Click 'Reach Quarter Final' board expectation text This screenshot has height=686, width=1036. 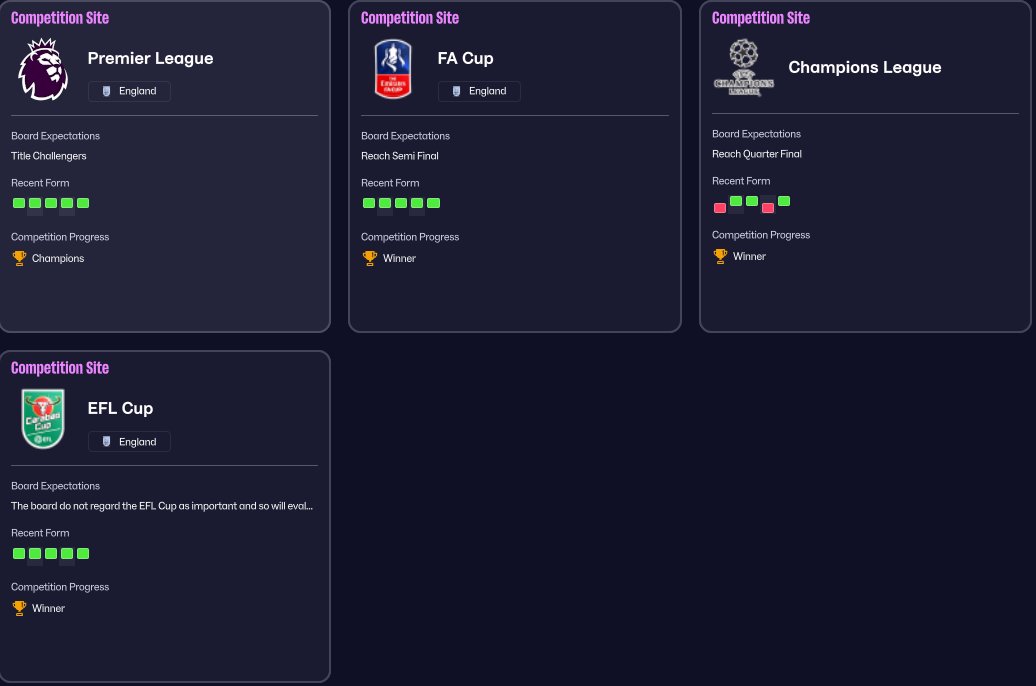tap(757, 154)
